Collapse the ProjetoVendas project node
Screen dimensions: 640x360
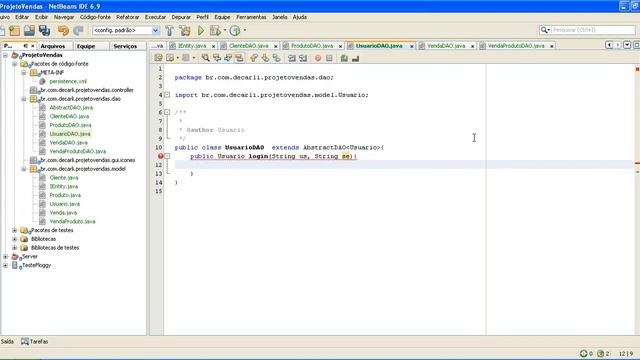pos(5,55)
